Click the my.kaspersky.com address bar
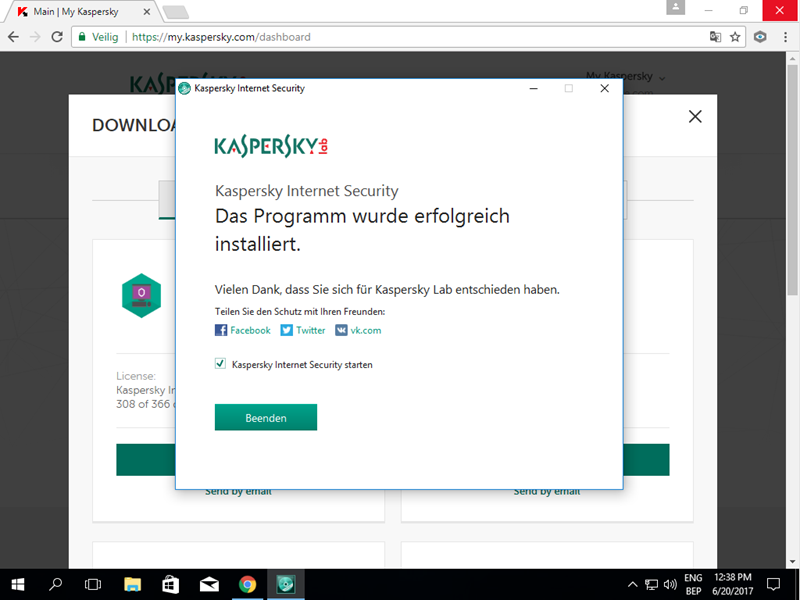The image size is (800, 600). pyautogui.click(x=400, y=37)
